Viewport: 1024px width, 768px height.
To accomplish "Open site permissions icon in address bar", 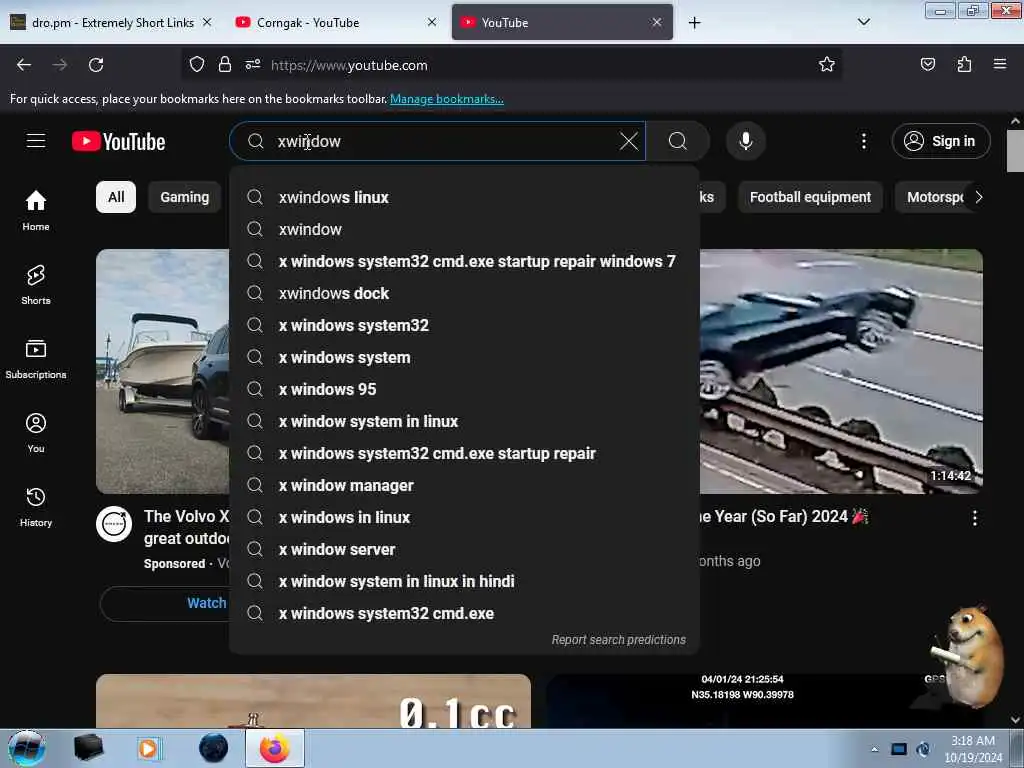I will pos(253,65).
